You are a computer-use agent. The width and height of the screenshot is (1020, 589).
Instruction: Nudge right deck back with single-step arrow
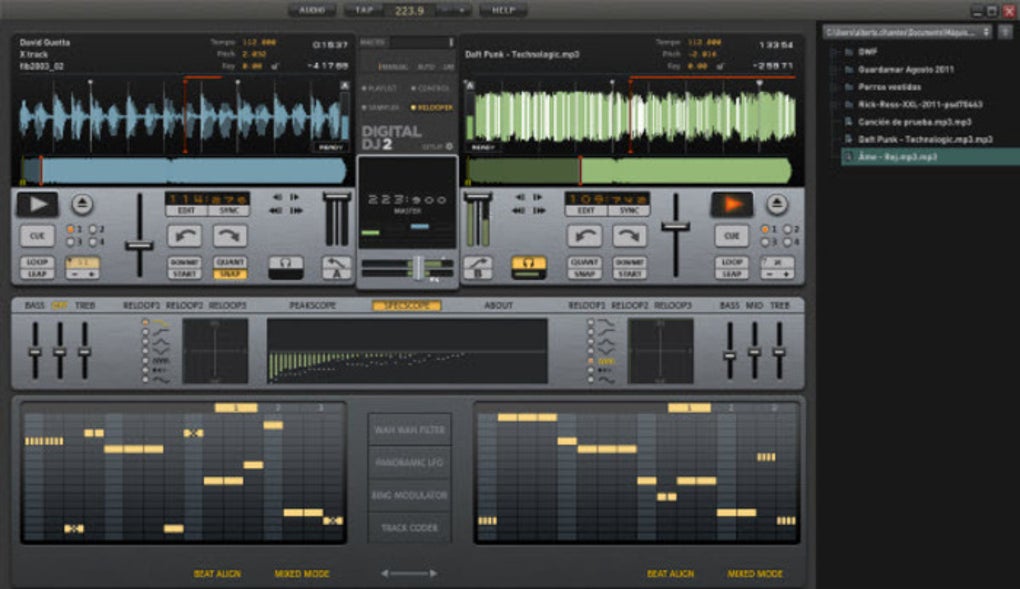click(520, 197)
